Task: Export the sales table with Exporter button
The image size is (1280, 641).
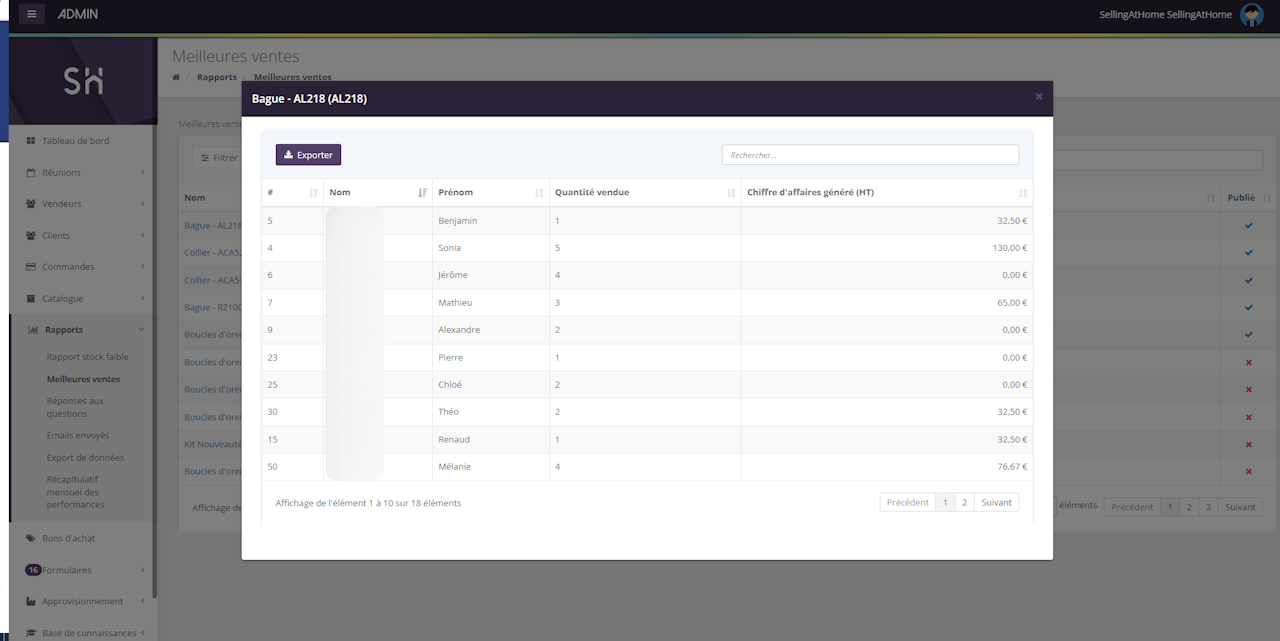Action: 308,155
